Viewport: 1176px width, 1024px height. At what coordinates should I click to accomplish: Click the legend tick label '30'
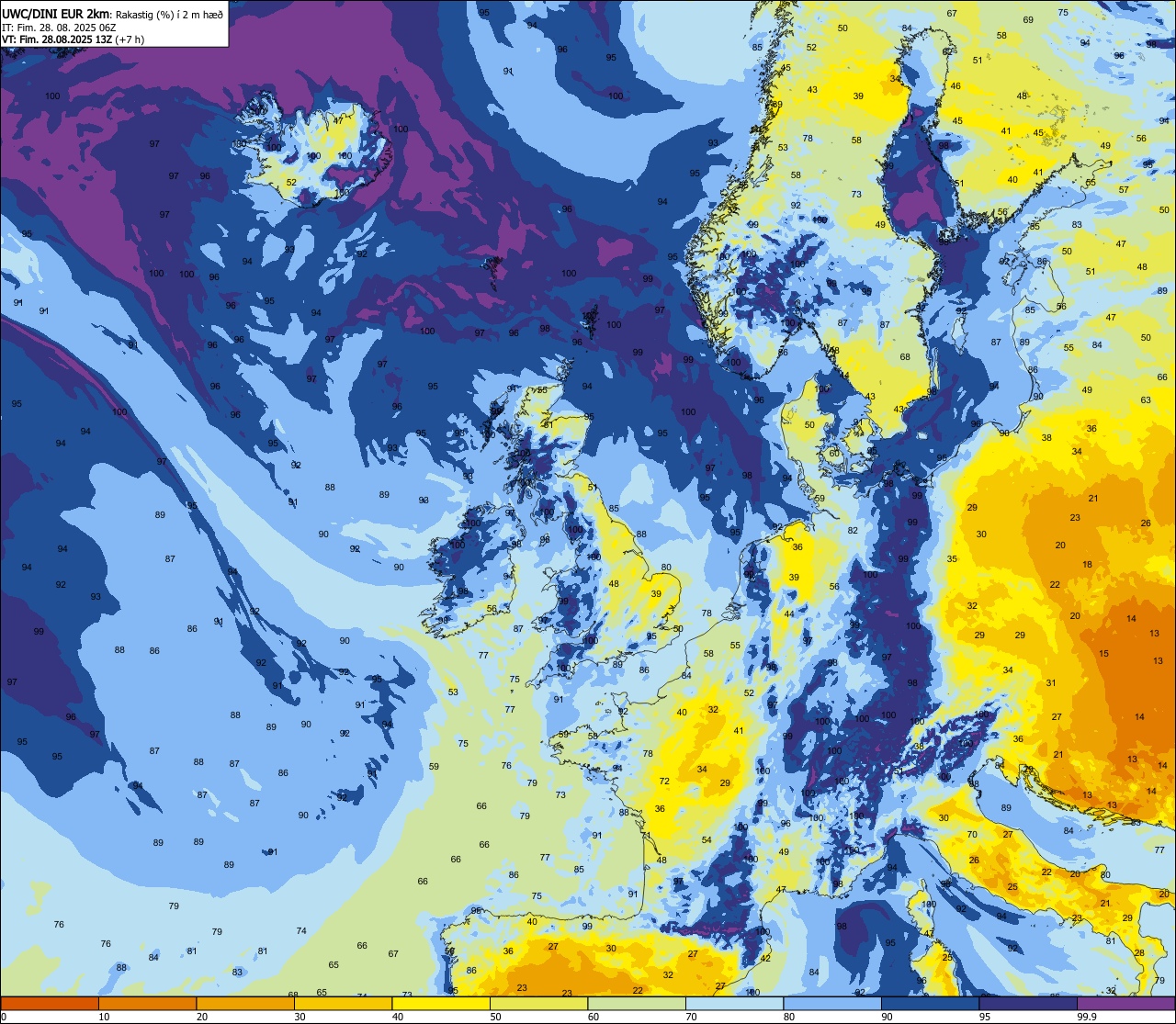(x=300, y=1017)
